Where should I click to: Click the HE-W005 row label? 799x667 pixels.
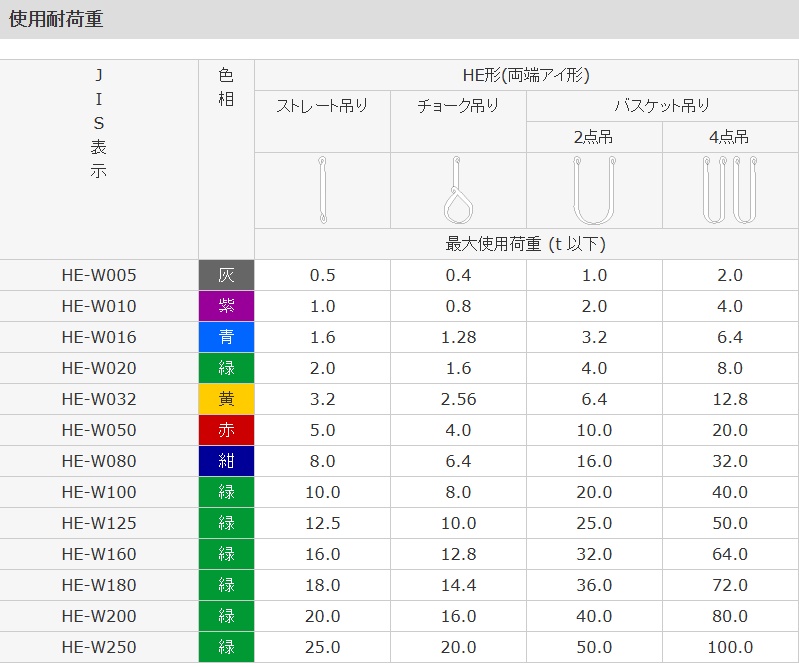pos(99,275)
